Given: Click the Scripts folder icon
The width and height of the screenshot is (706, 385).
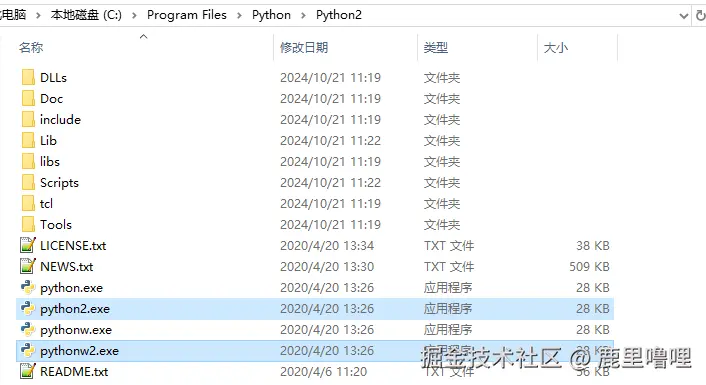Looking at the screenshot, I should click(28, 182).
